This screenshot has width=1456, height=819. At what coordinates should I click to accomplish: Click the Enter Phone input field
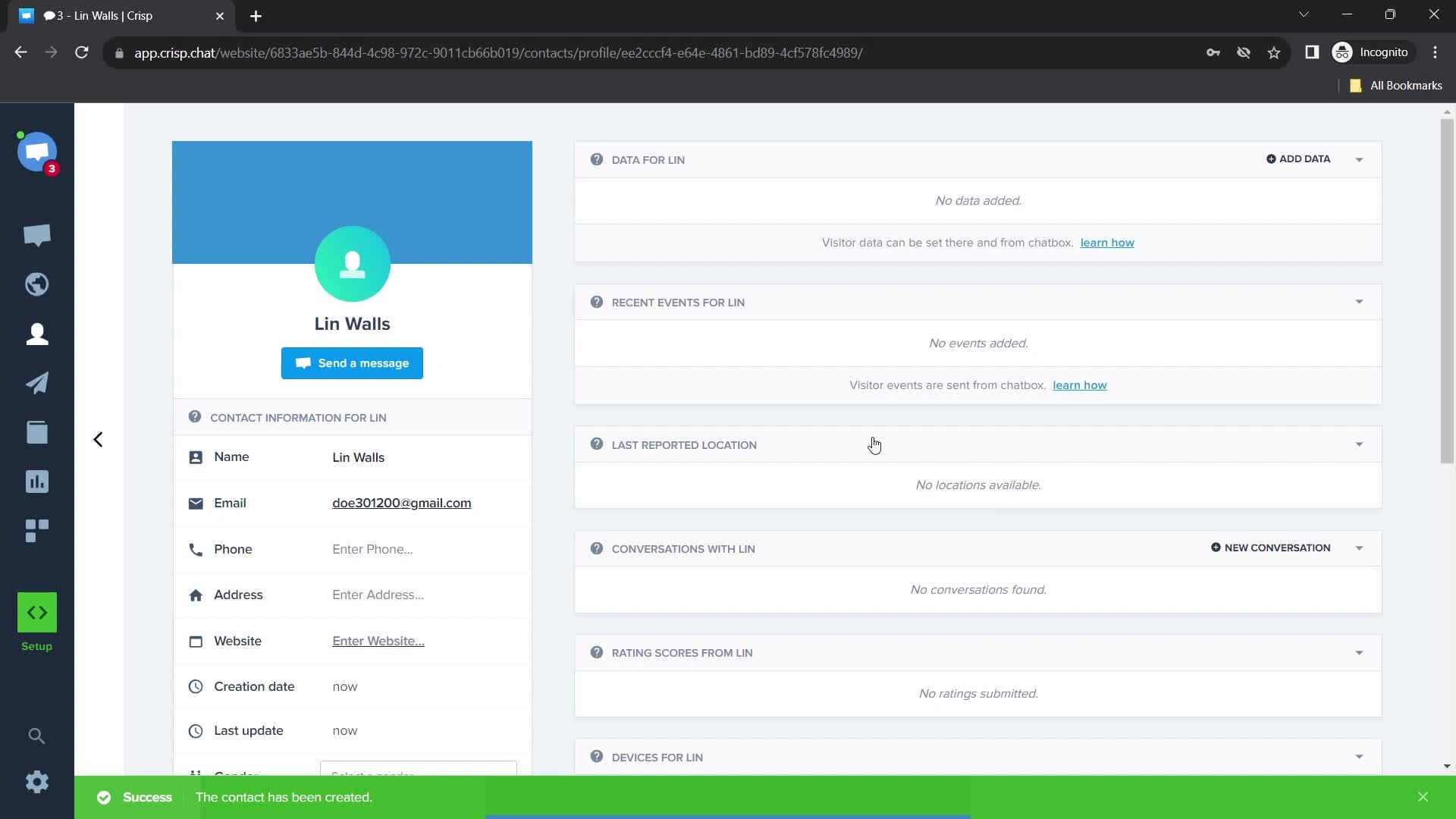point(372,549)
